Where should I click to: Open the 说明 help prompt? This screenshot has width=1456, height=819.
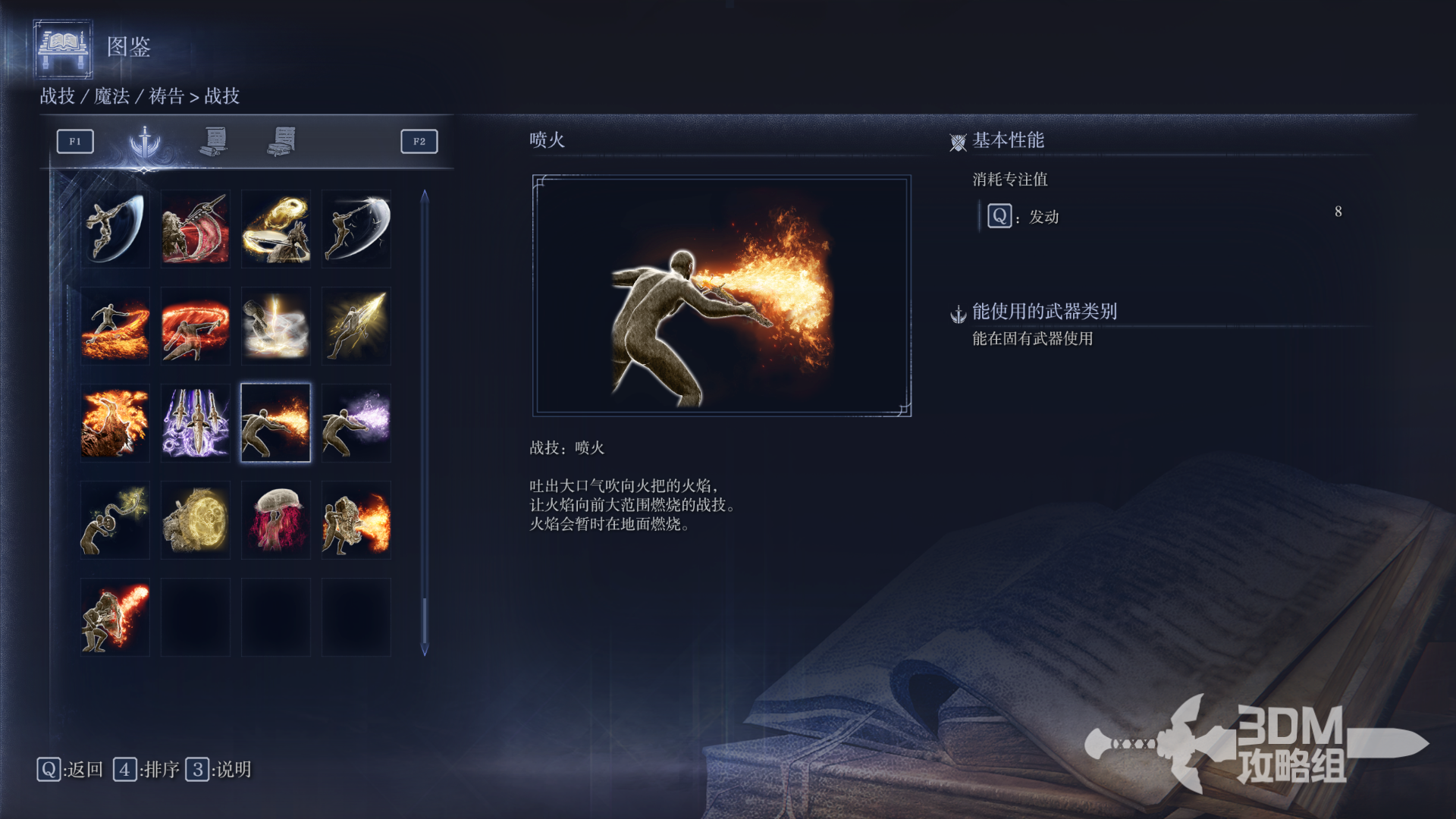click(218, 770)
